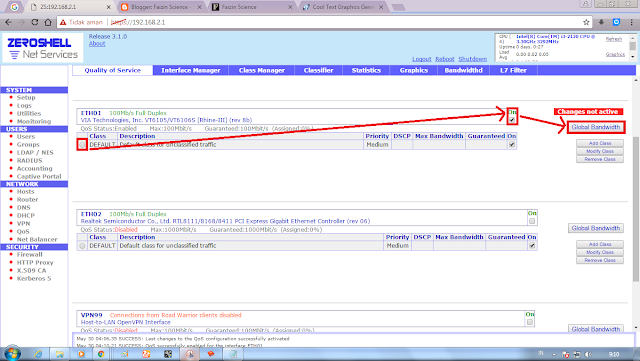Viewport: 640px width, 361px height.
Task: Click the not-secure warning triangle icon
Action: click(63, 22)
